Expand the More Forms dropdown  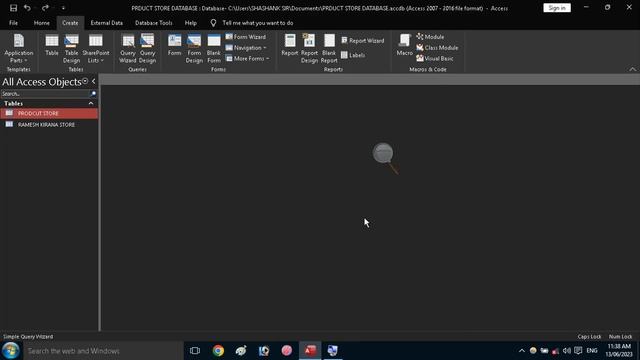pos(247,58)
